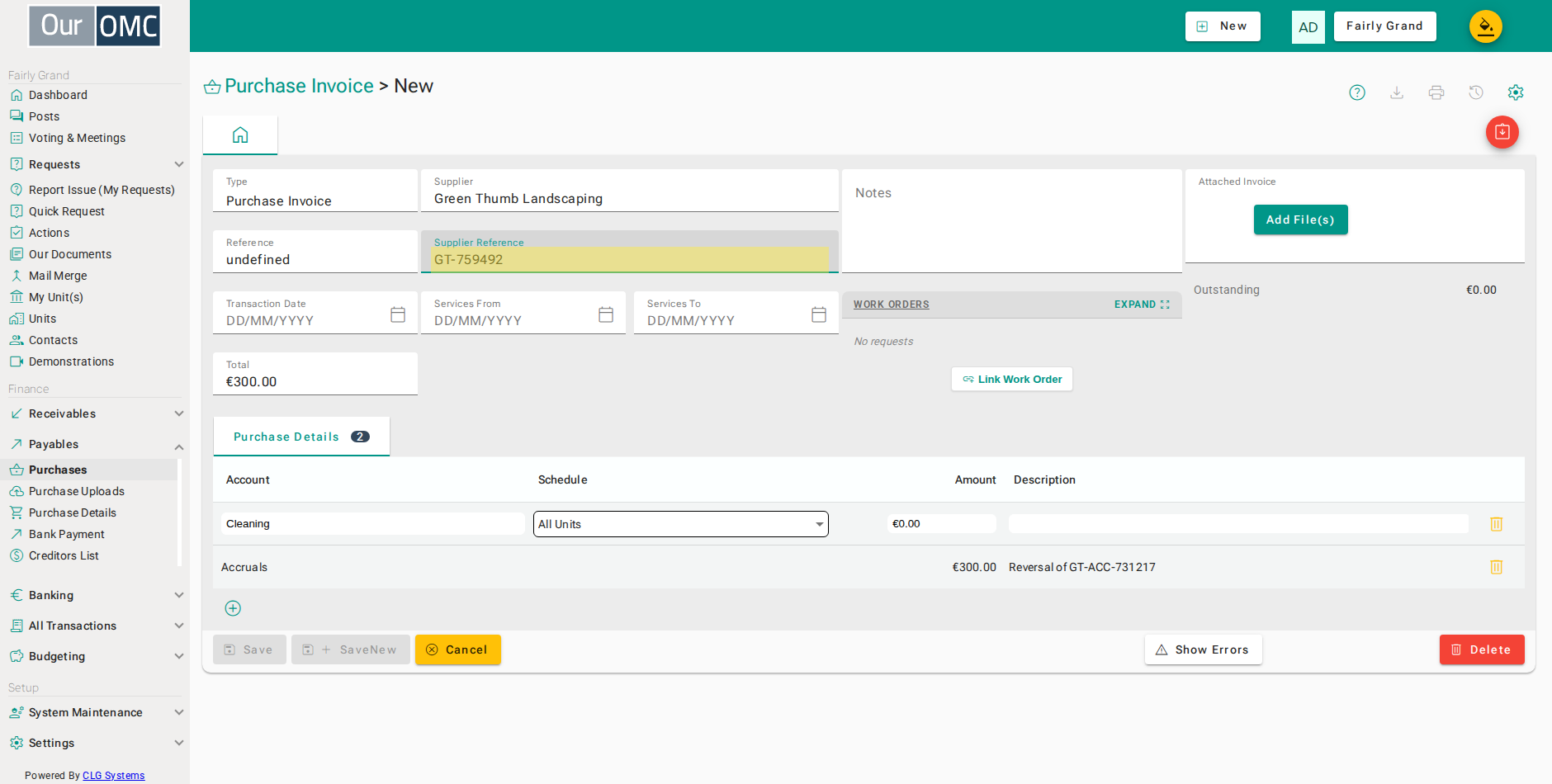The width and height of the screenshot is (1552, 784).
Task: Click the Supplier Green Thumb Landscaping field
Action: 630,191
